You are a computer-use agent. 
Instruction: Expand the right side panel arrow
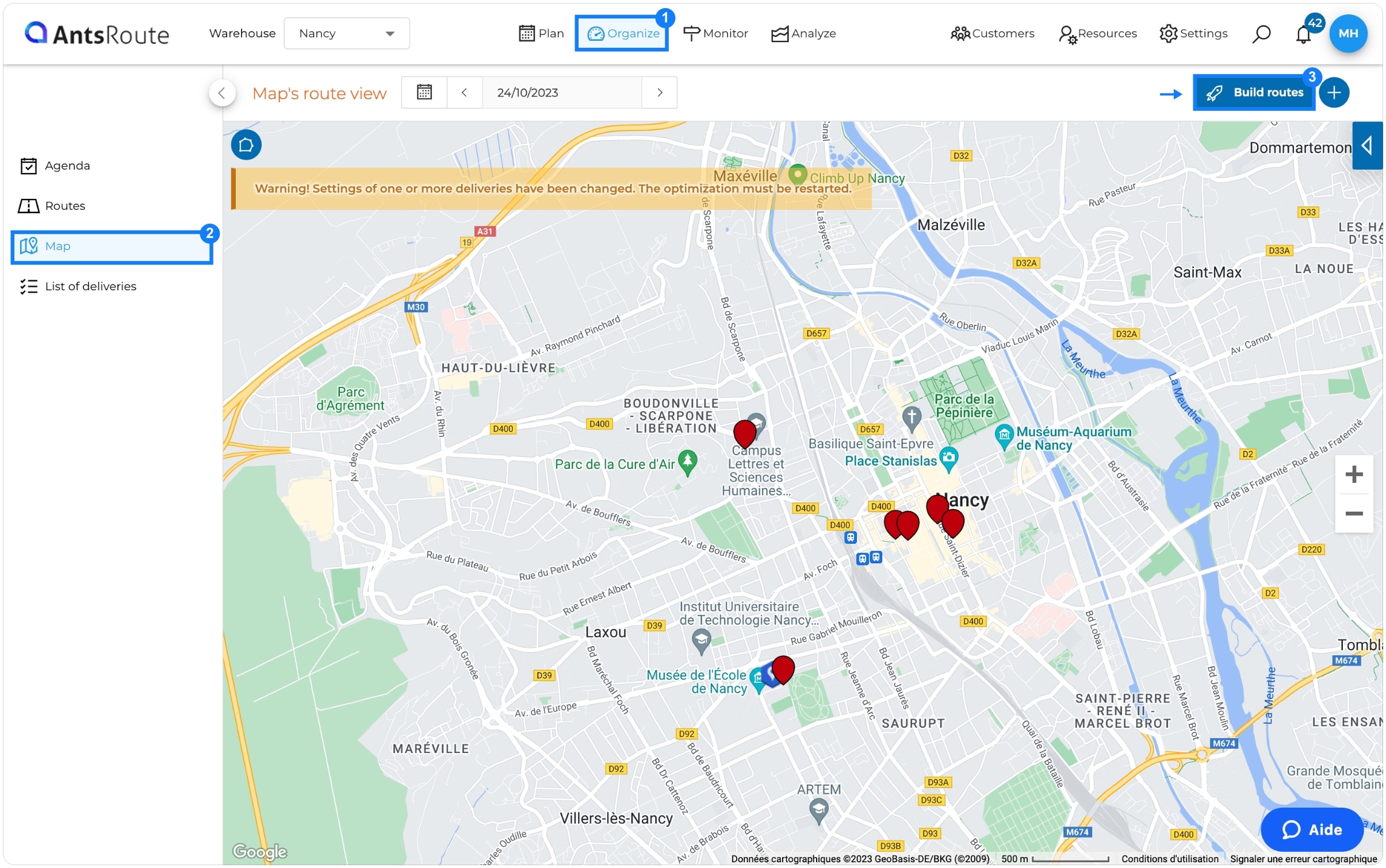1366,145
